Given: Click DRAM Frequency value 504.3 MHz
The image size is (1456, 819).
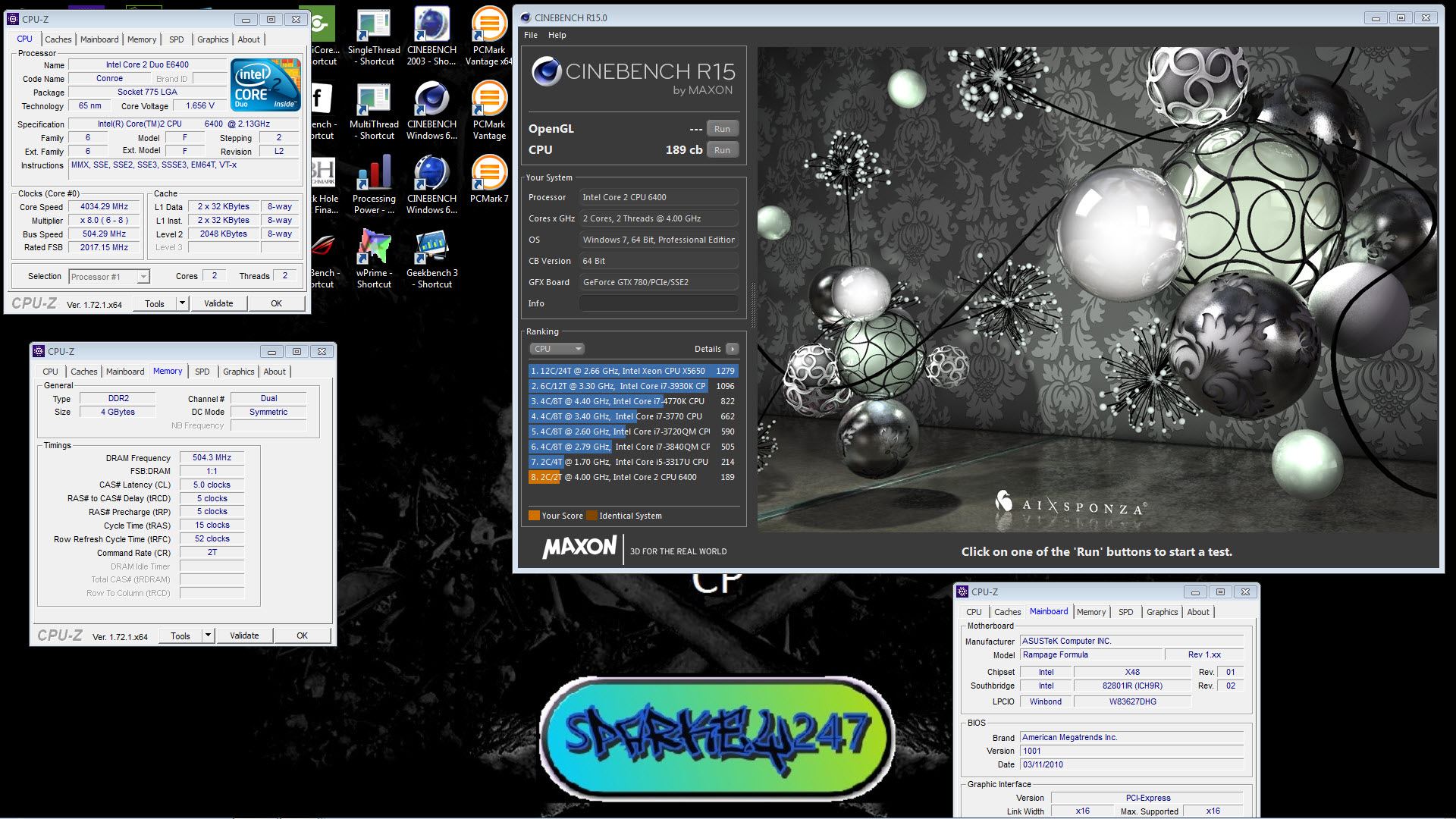Looking at the screenshot, I should tap(212, 457).
